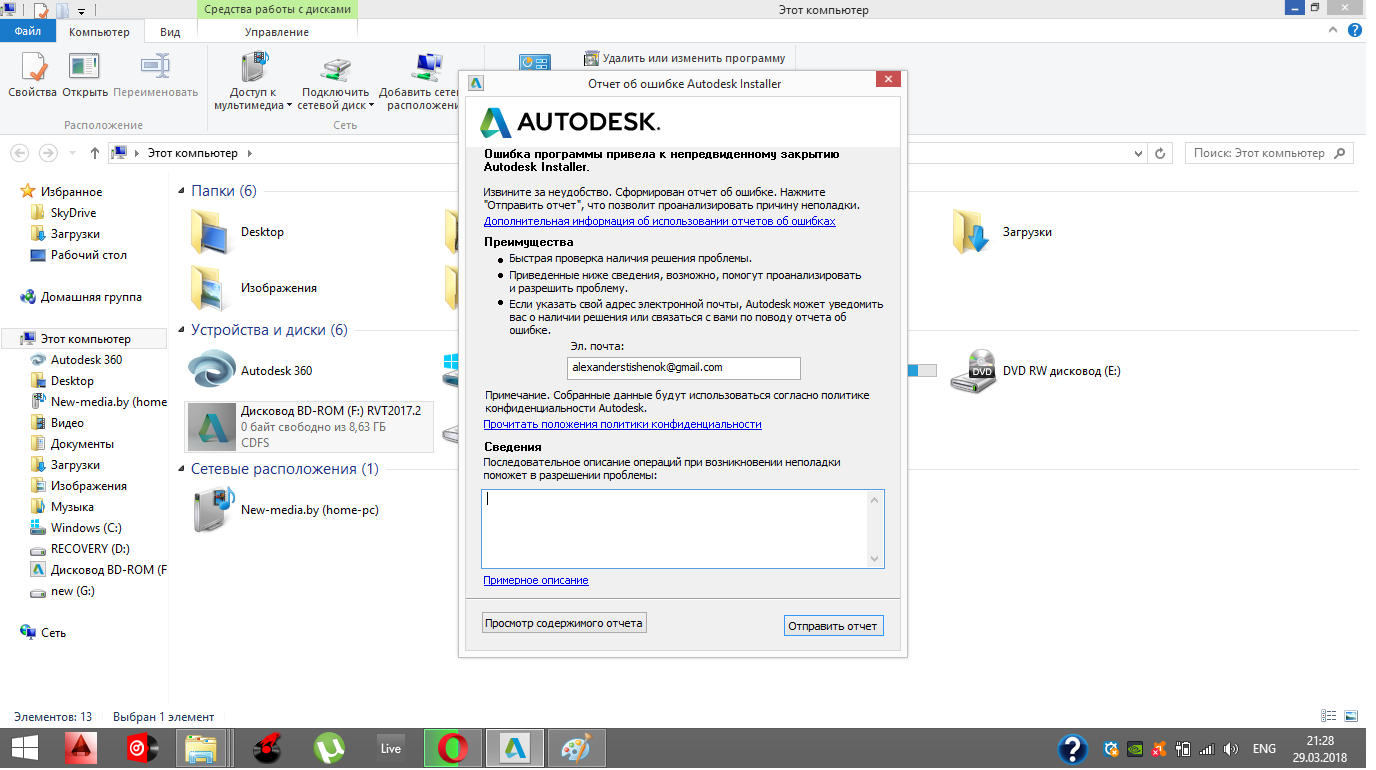Screen dimensions: 1376x770
Task: Open AutoCAD from the taskbar
Action: click(x=82, y=747)
